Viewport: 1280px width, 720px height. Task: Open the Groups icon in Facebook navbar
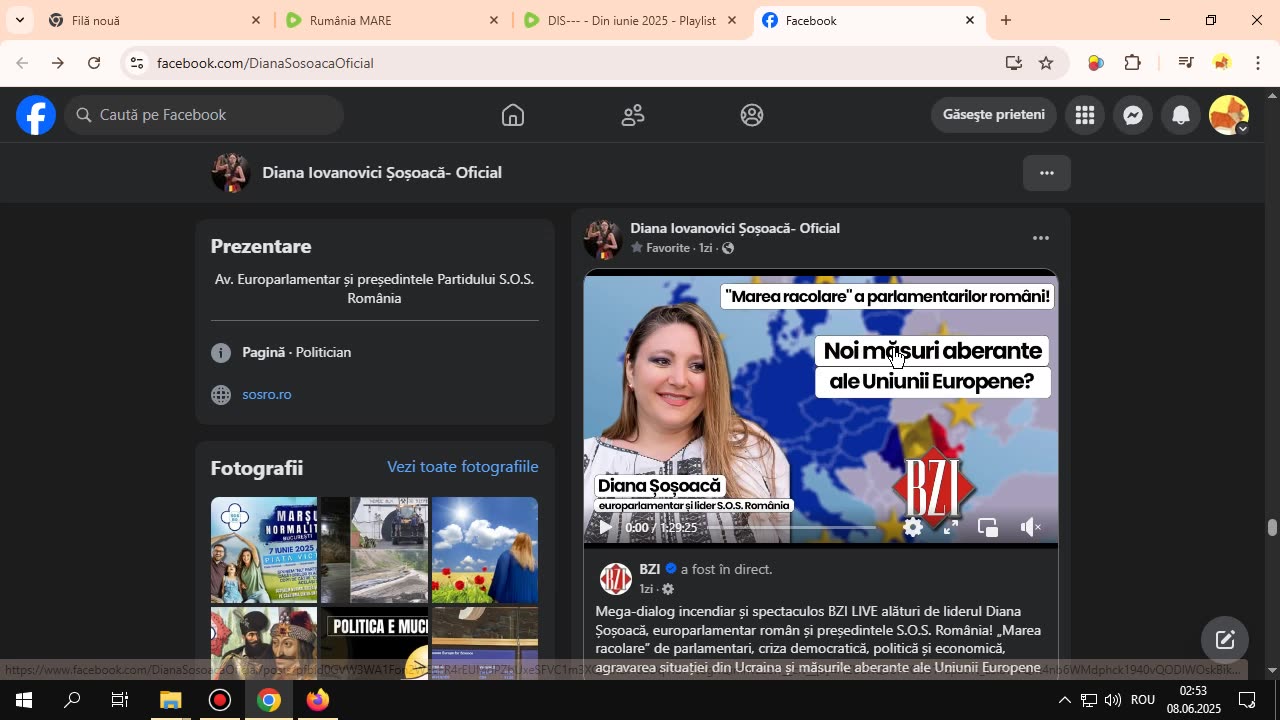coord(752,115)
